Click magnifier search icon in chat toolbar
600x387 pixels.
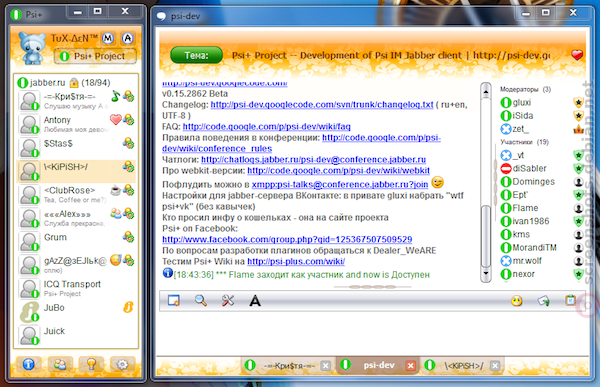click(201, 300)
